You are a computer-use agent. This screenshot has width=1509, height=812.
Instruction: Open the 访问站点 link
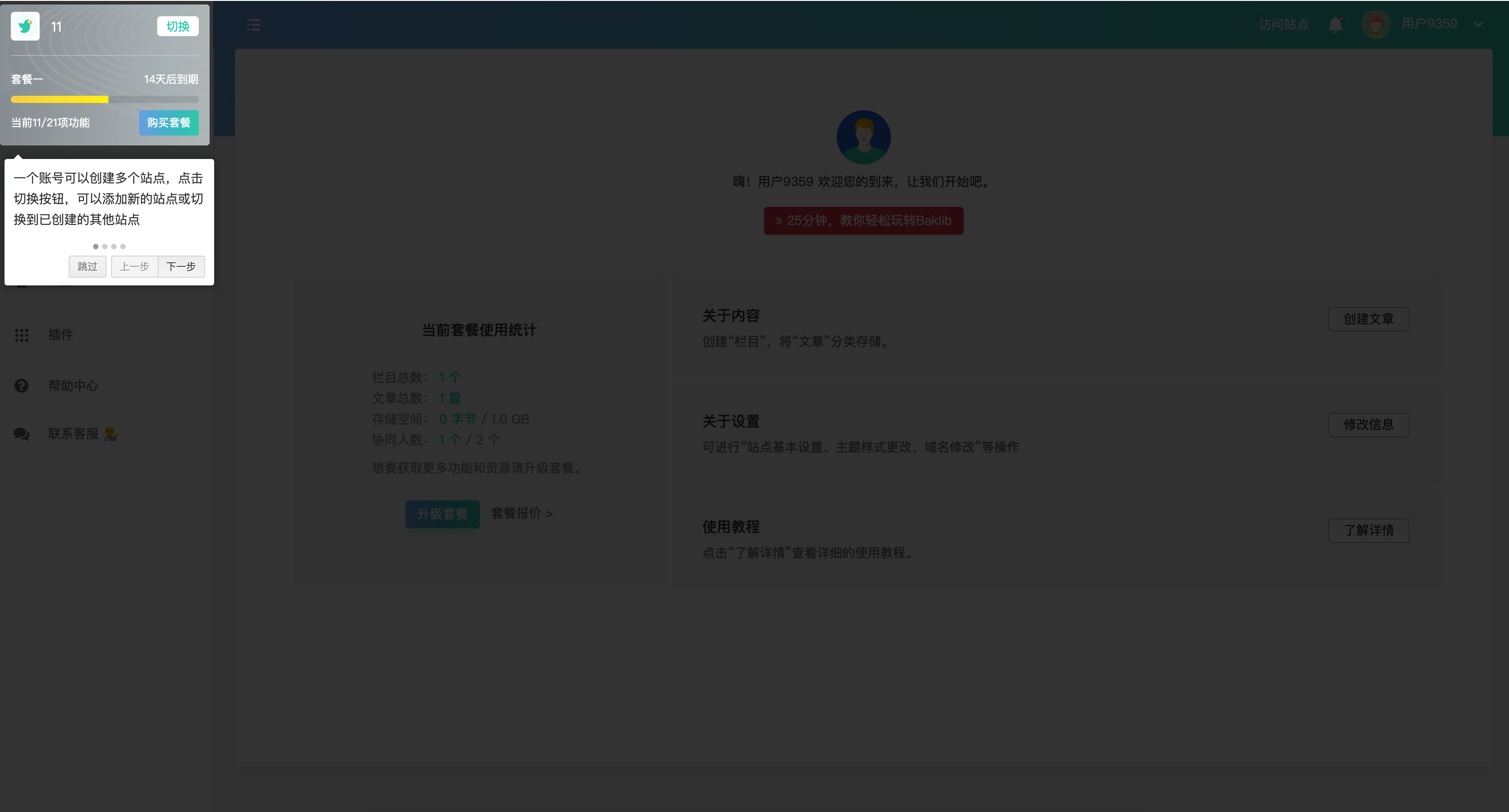click(1284, 24)
